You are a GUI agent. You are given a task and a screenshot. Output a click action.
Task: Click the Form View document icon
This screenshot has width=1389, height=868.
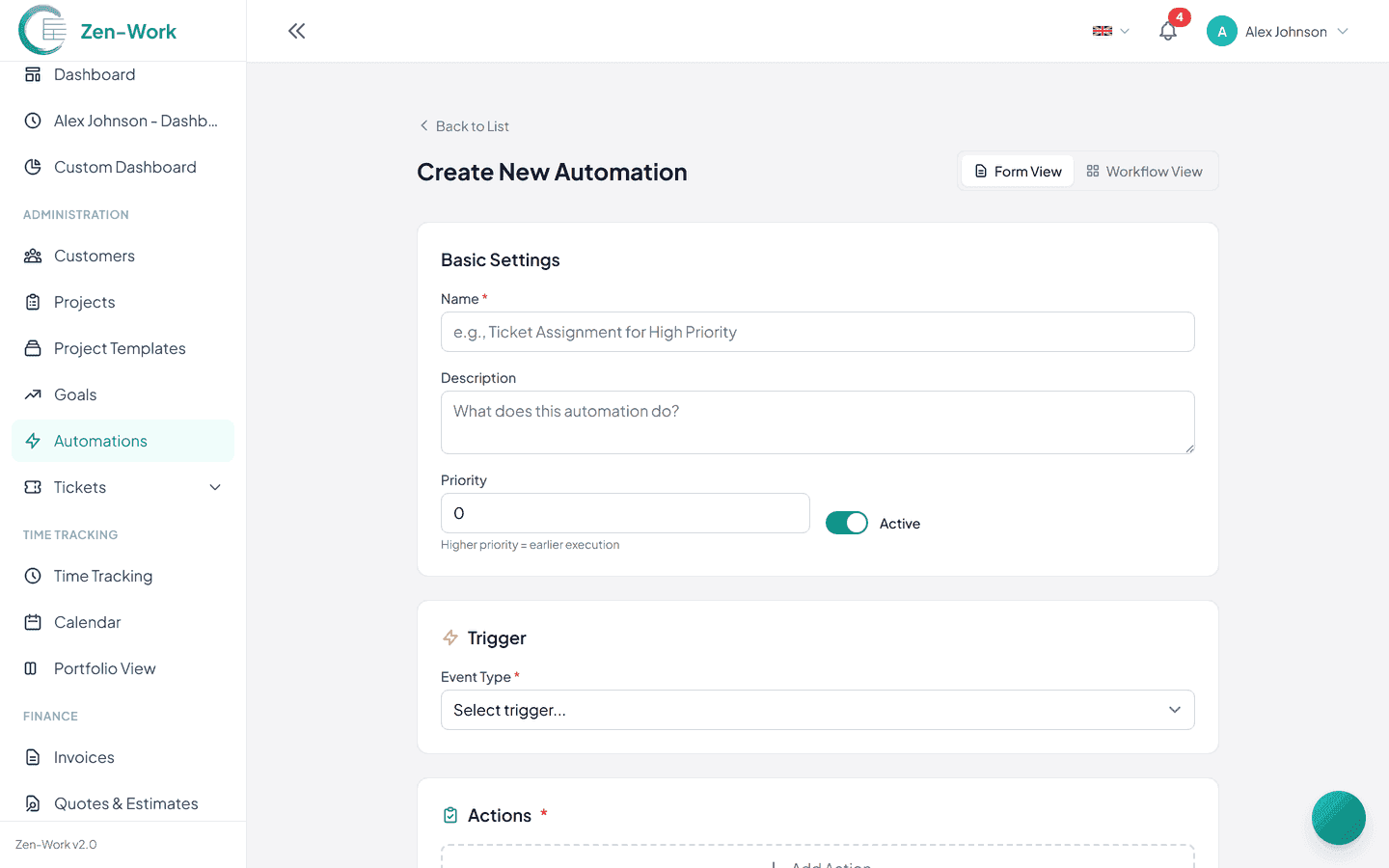(981, 172)
